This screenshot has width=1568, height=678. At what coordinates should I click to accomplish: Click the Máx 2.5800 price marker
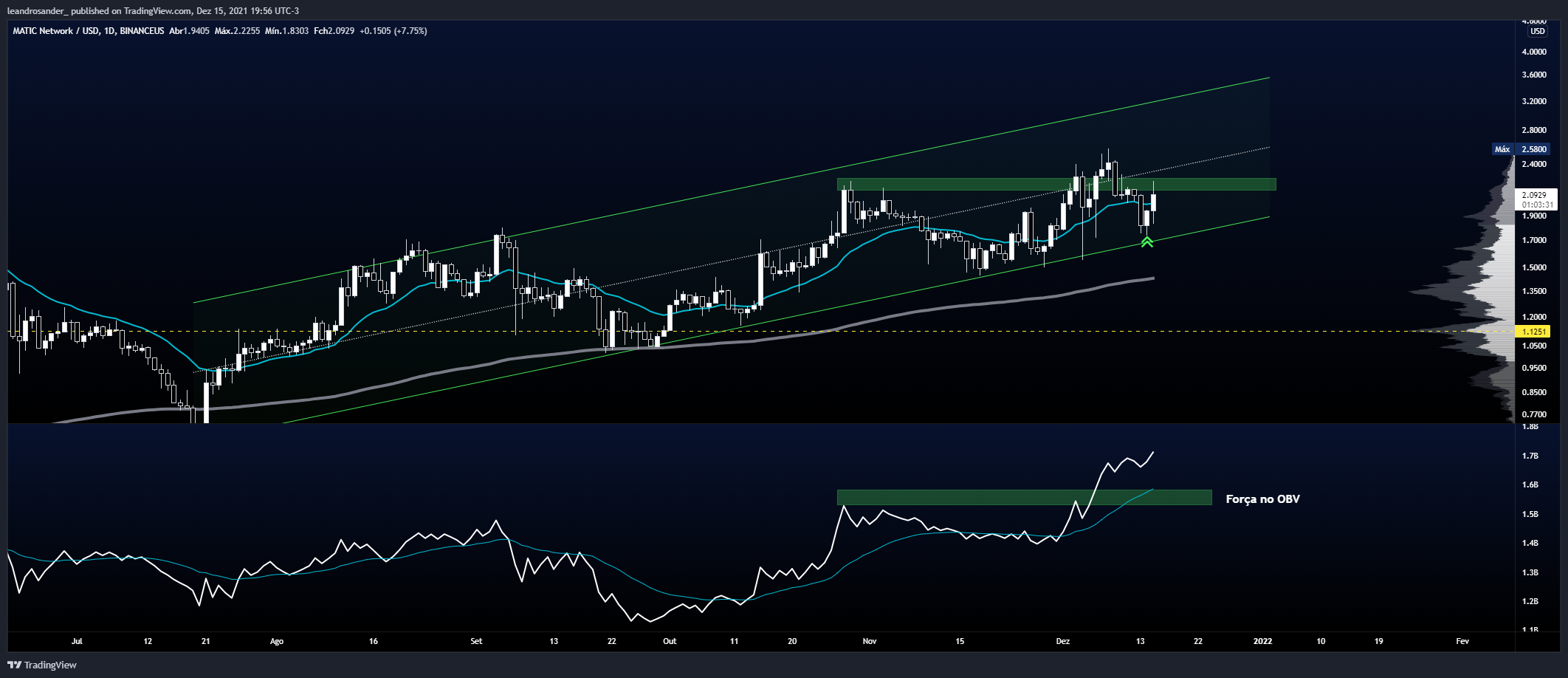tap(1522, 149)
